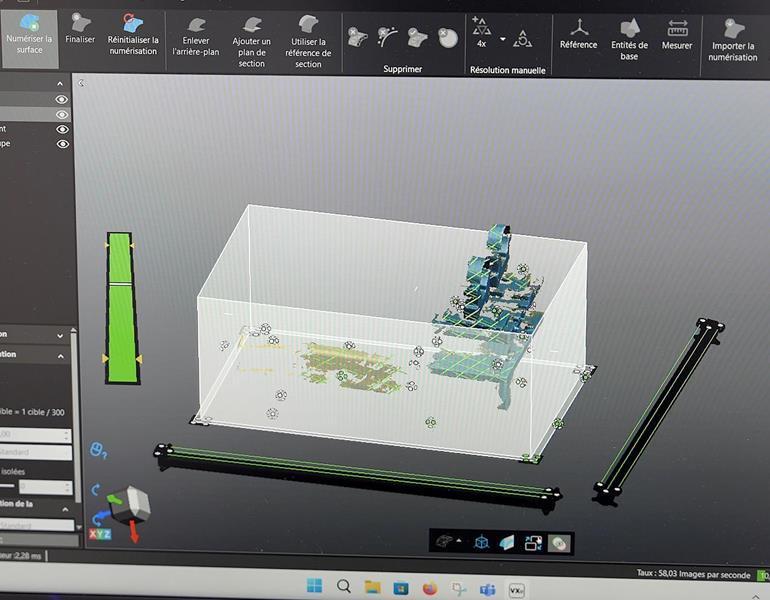Click the blue rotate arrow by the view cube
The image size is (770, 600).
point(101,518)
